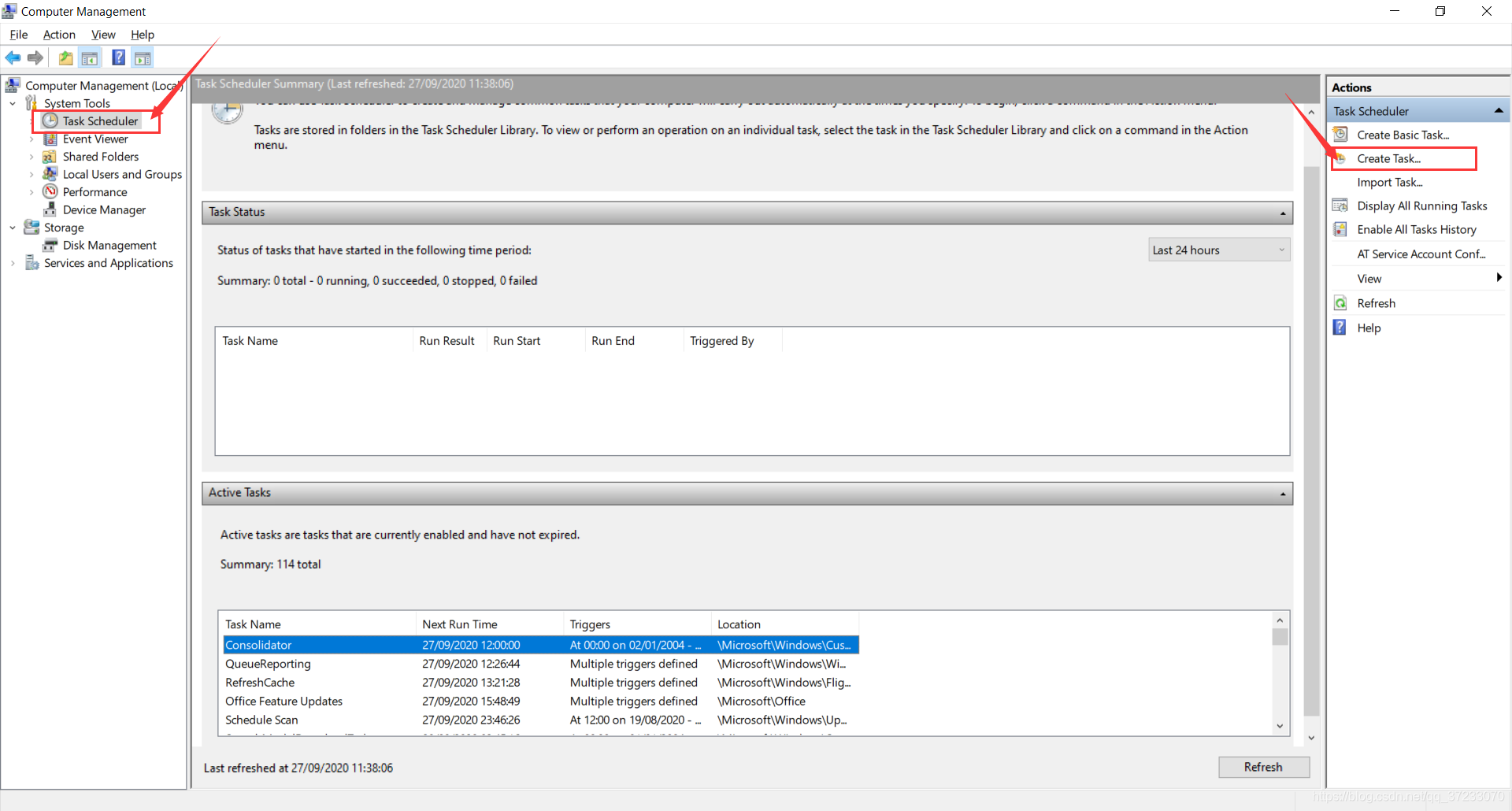Click the Local Users and Groups icon
The image size is (1512, 811).
click(x=50, y=174)
